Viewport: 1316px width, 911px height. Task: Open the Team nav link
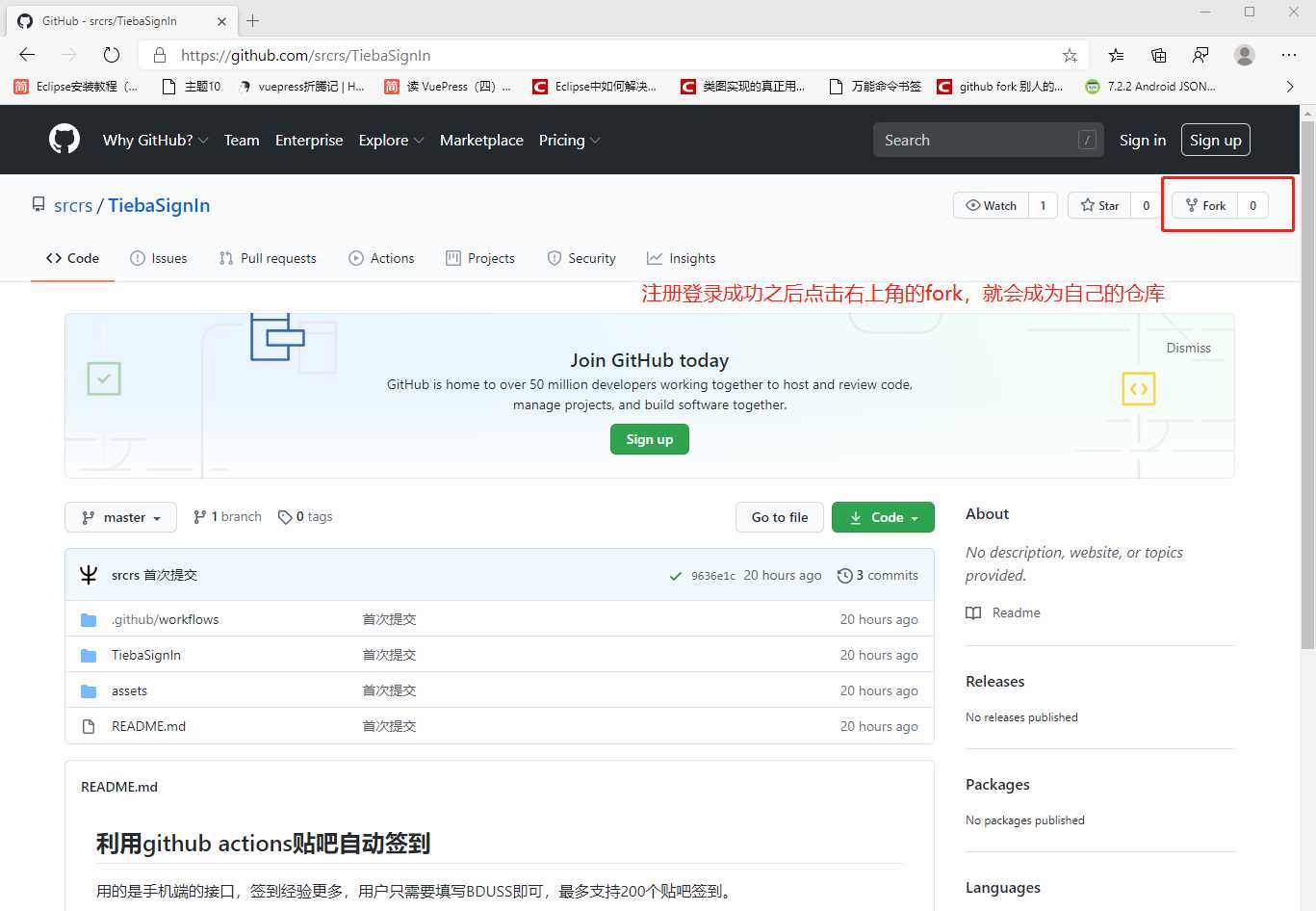[242, 140]
